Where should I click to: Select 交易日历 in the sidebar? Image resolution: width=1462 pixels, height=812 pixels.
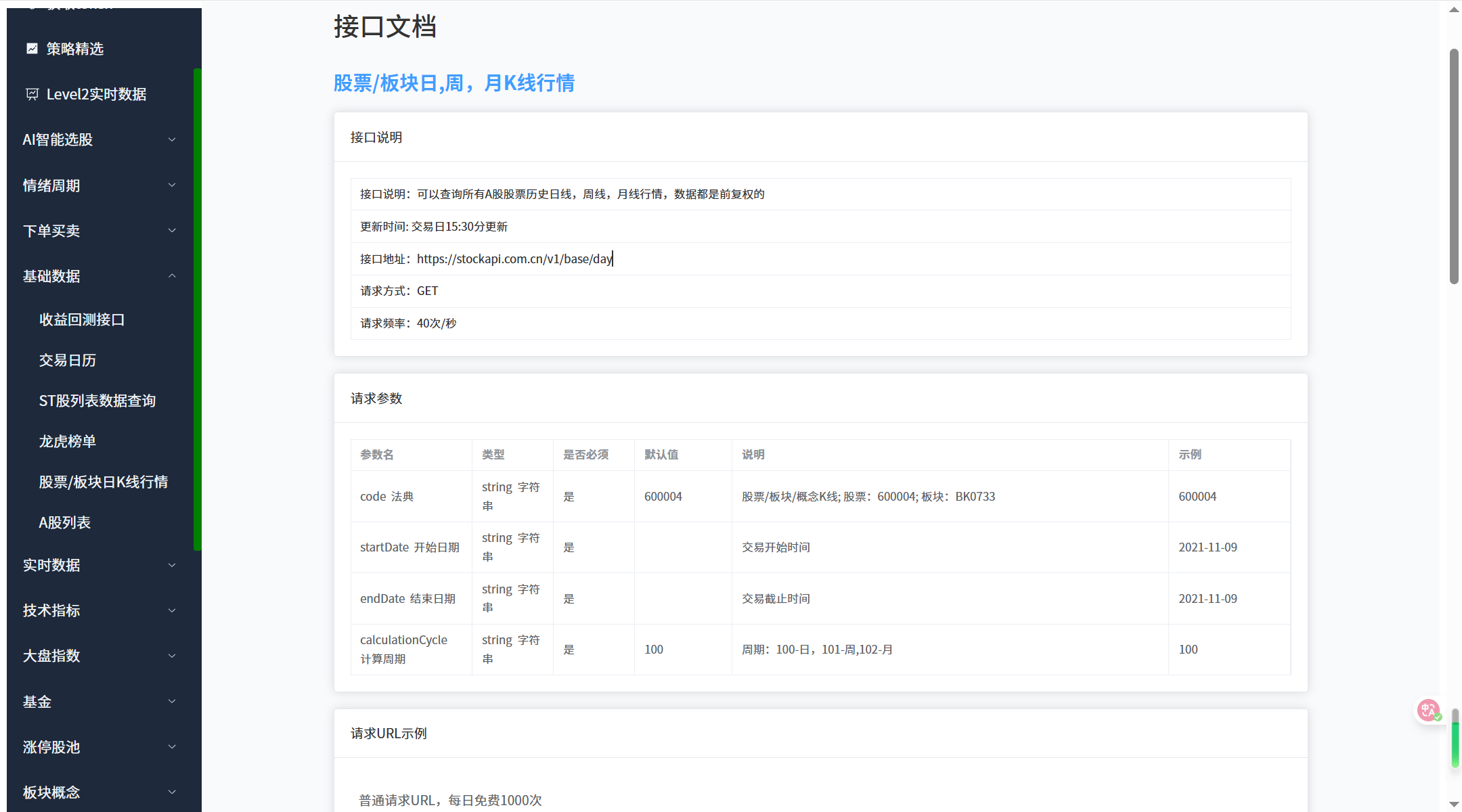point(68,360)
